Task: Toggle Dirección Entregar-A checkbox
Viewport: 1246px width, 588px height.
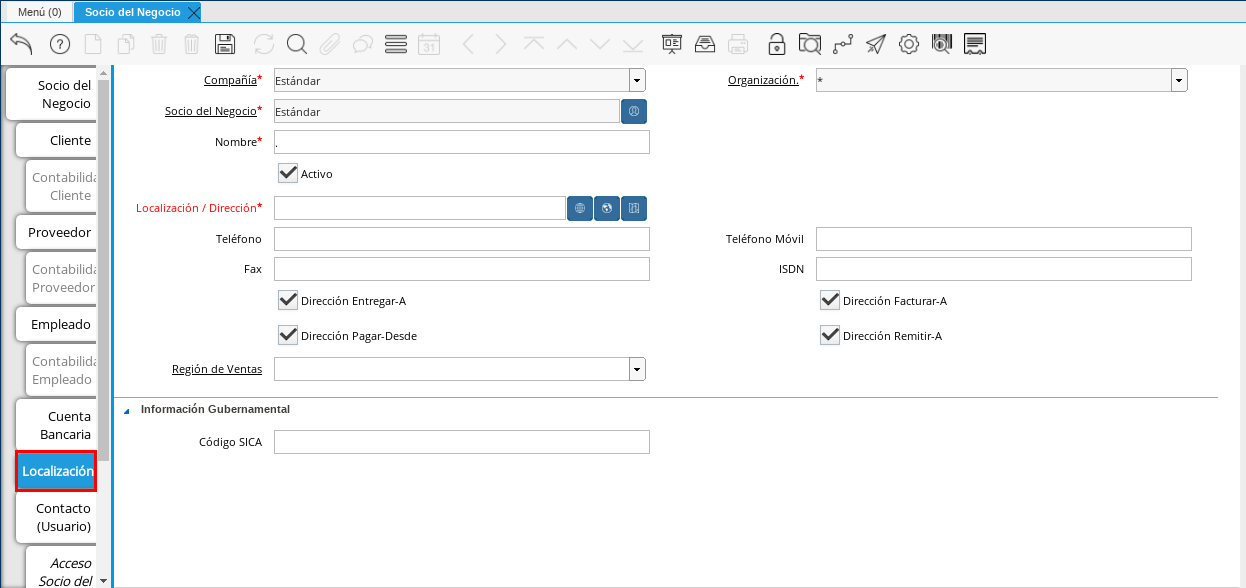Action: pos(288,300)
